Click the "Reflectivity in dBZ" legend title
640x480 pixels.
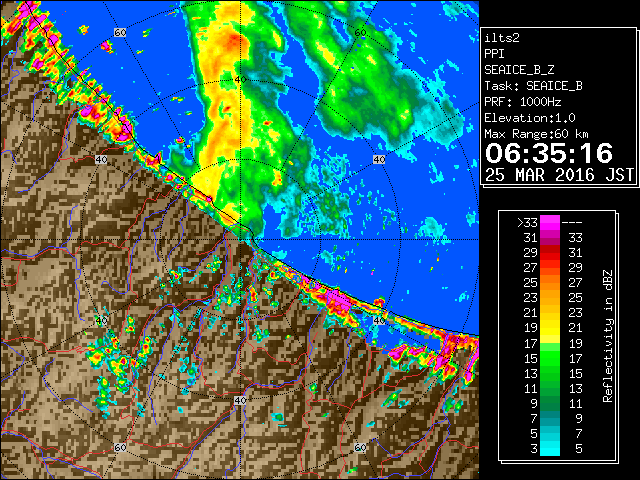[607, 336]
